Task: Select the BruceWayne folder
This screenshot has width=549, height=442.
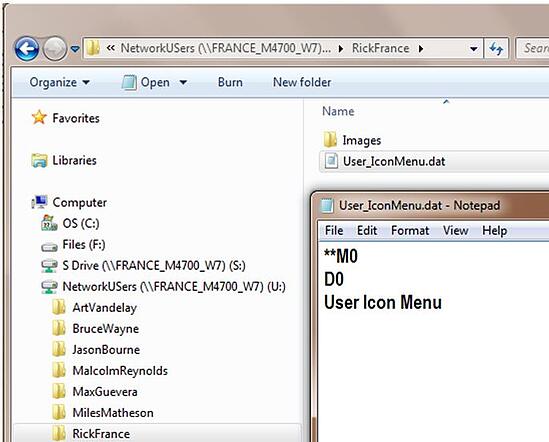Action: pyautogui.click(x=95, y=329)
